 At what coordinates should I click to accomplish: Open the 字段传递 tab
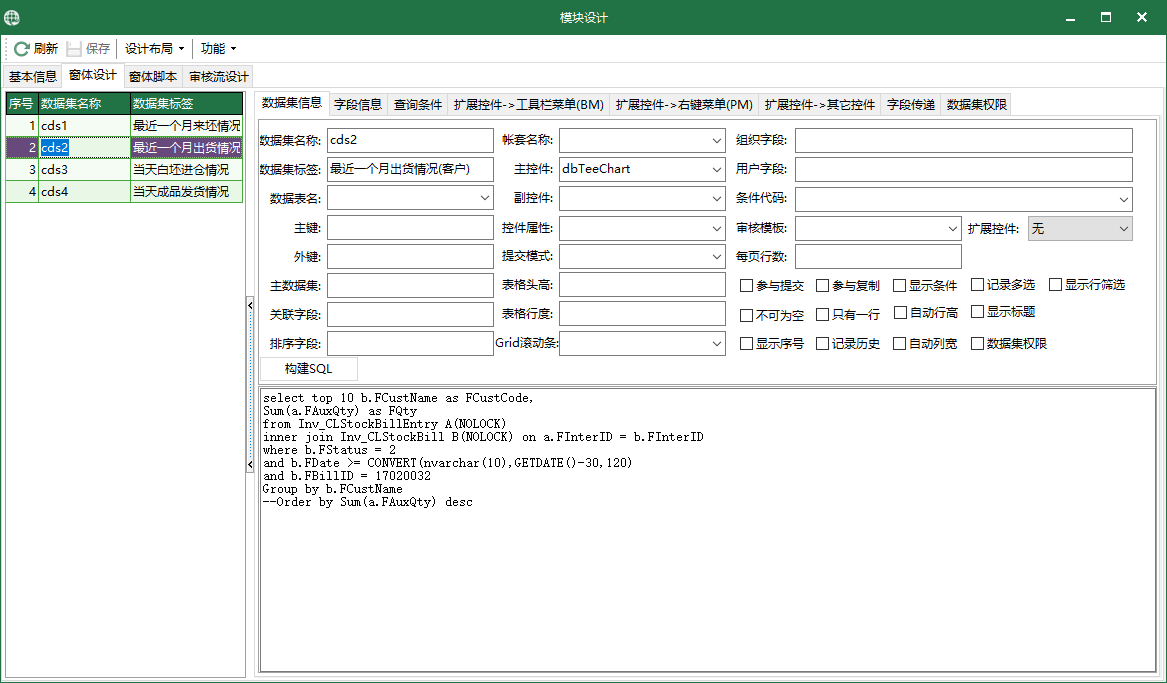[x=911, y=105]
